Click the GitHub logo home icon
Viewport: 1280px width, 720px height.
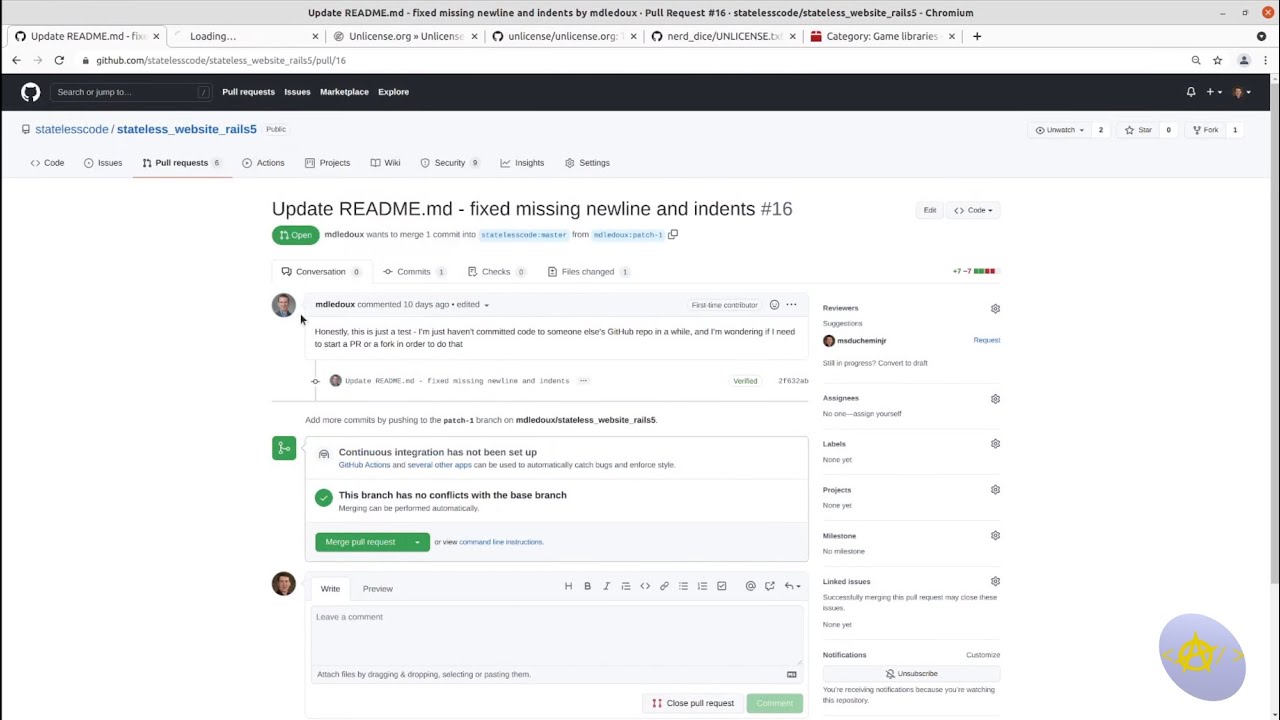point(31,92)
